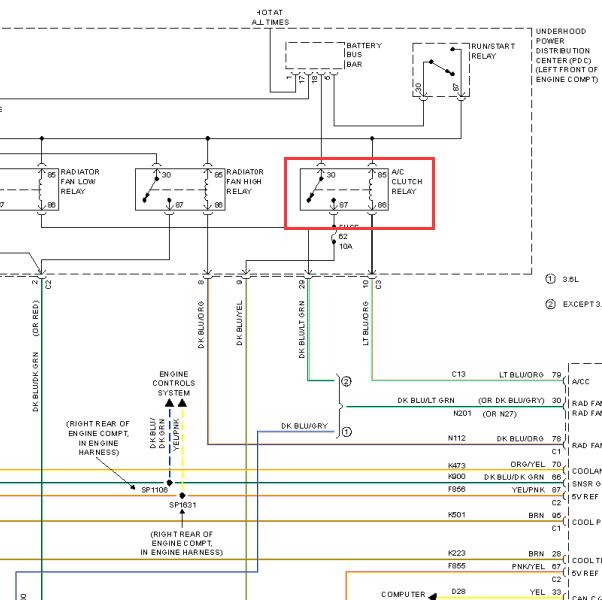Click the "ORG/YEL" wire color label

point(528,464)
